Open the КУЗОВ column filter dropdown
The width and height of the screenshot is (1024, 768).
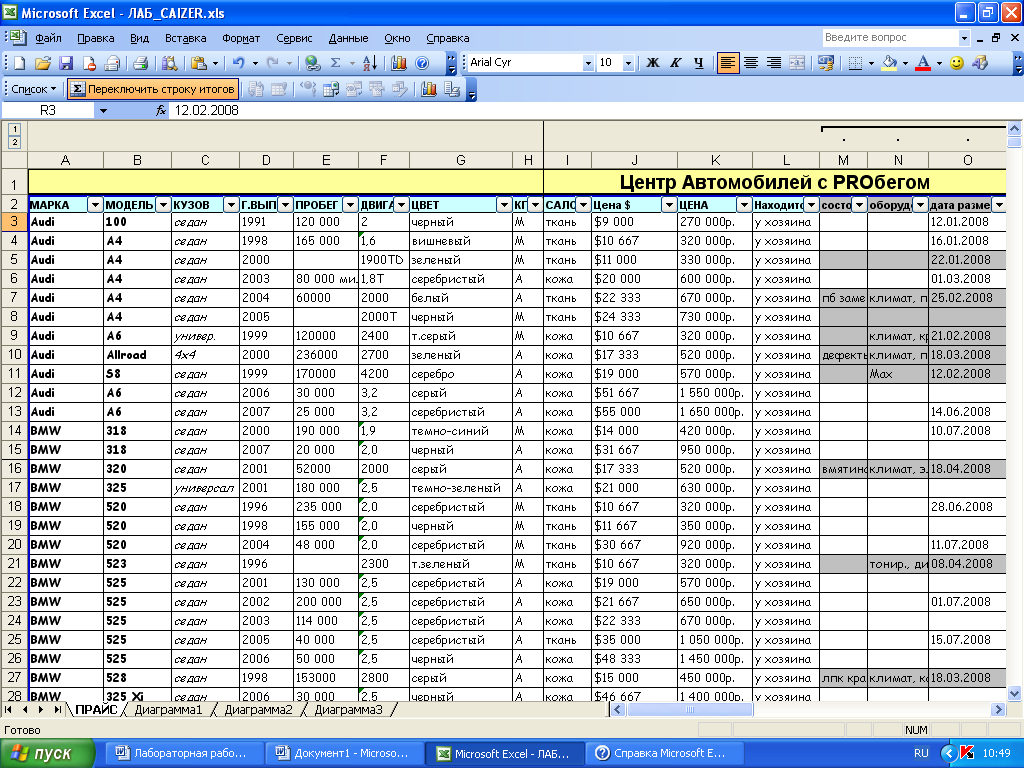(x=231, y=205)
